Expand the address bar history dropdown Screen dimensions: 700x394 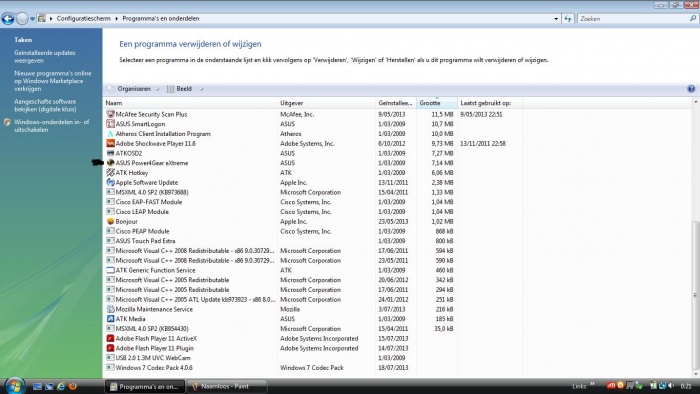pyautogui.click(x=556, y=19)
